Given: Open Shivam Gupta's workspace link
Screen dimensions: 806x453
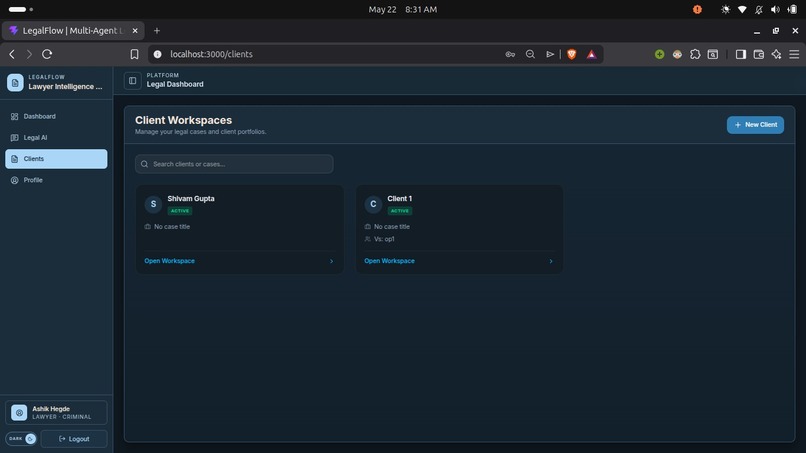Looking at the screenshot, I should tap(170, 261).
